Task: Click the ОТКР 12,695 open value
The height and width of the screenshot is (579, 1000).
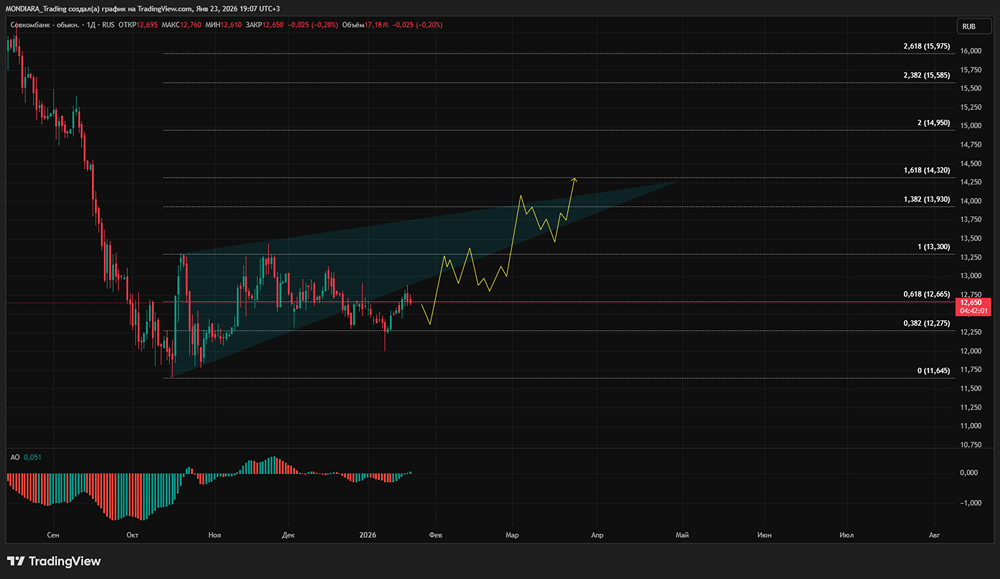Action: 138,25
